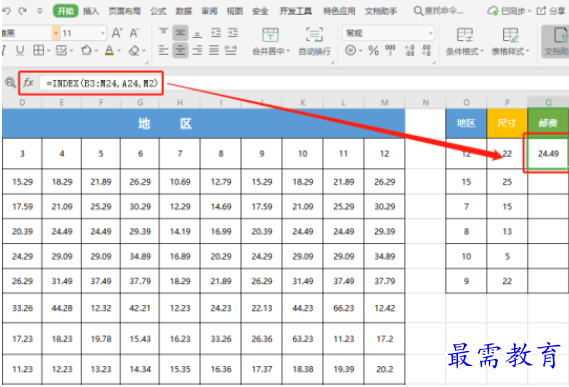The height and width of the screenshot is (387, 569).
Task: Click the decrease decimal places icon
Action: click(x=426, y=50)
